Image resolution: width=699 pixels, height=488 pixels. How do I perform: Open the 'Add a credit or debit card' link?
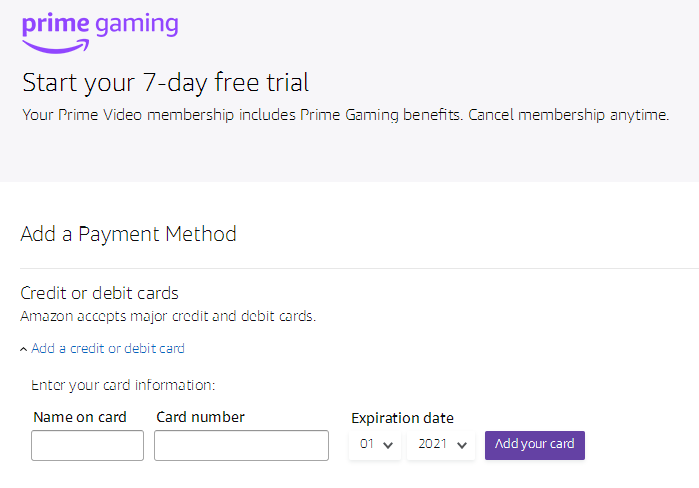(108, 349)
